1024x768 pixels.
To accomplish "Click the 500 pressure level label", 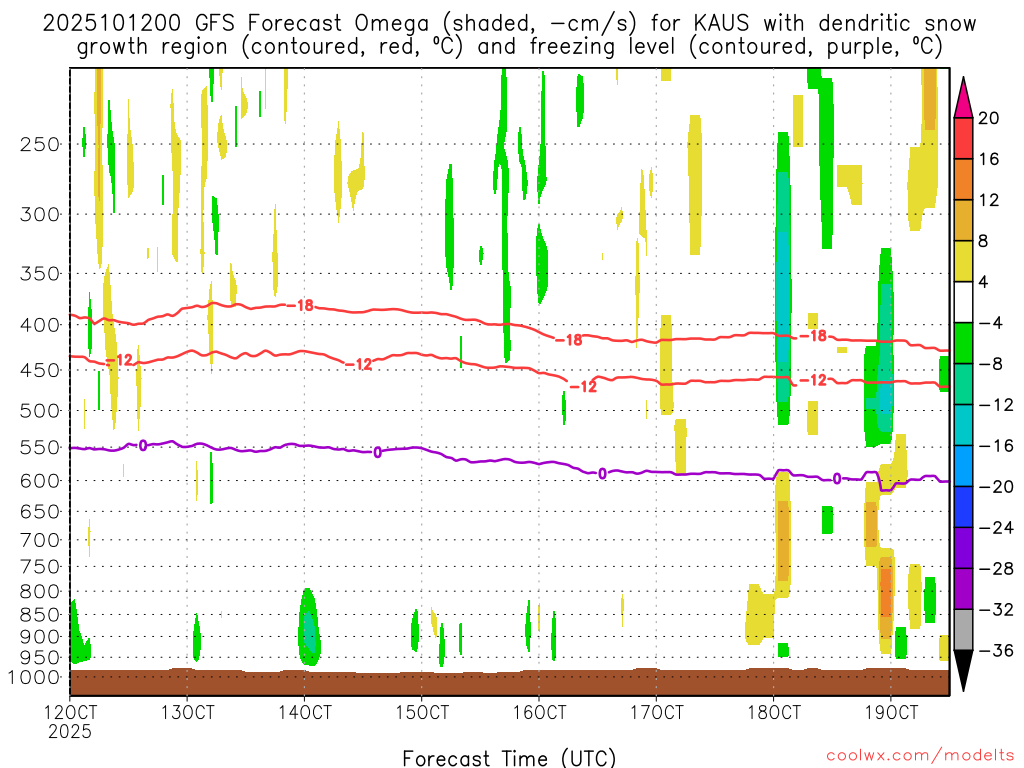I will [x=40, y=411].
